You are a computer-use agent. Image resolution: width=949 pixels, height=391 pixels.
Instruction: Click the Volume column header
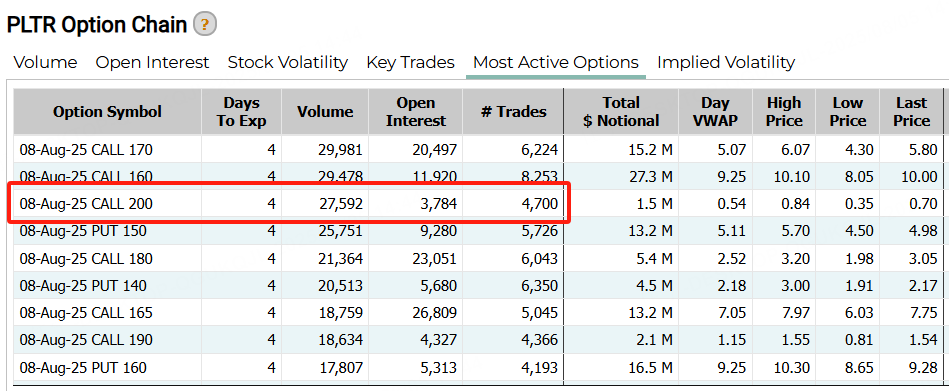click(325, 111)
